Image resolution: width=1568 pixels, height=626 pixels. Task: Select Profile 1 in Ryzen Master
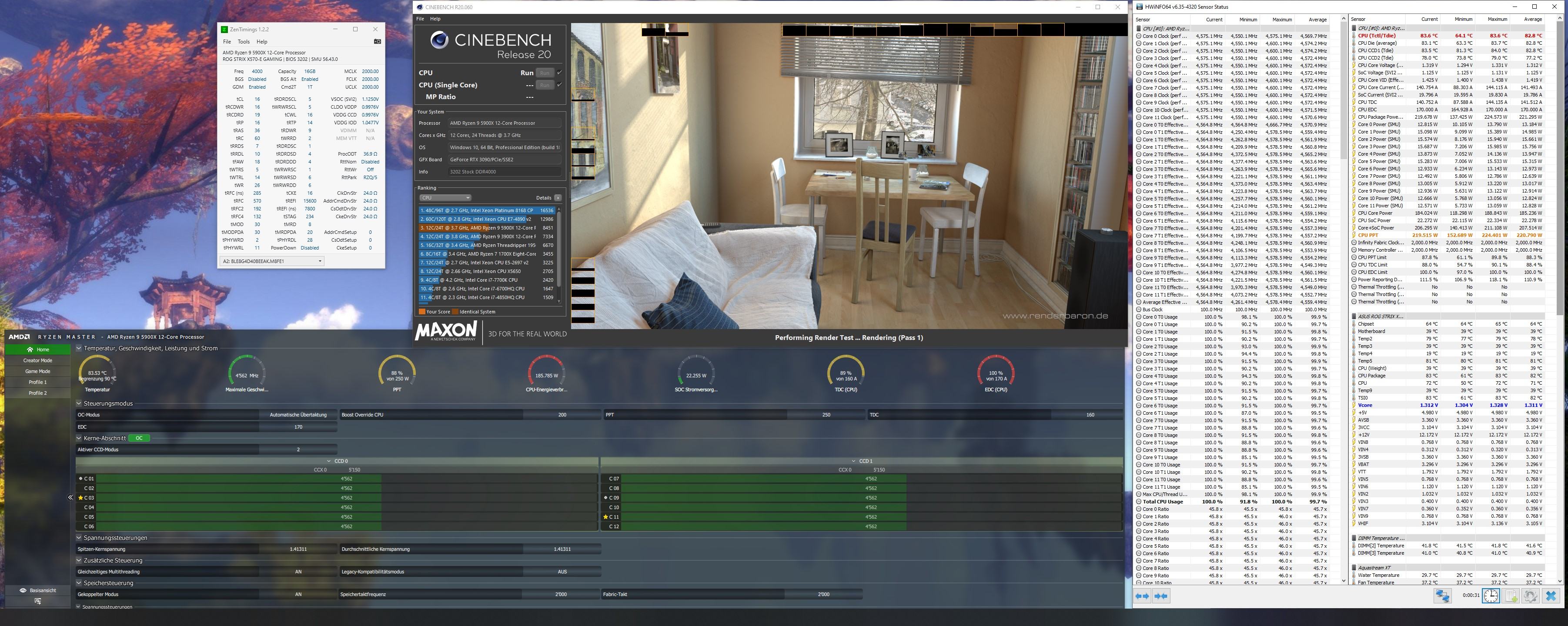(x=38, y=383)
